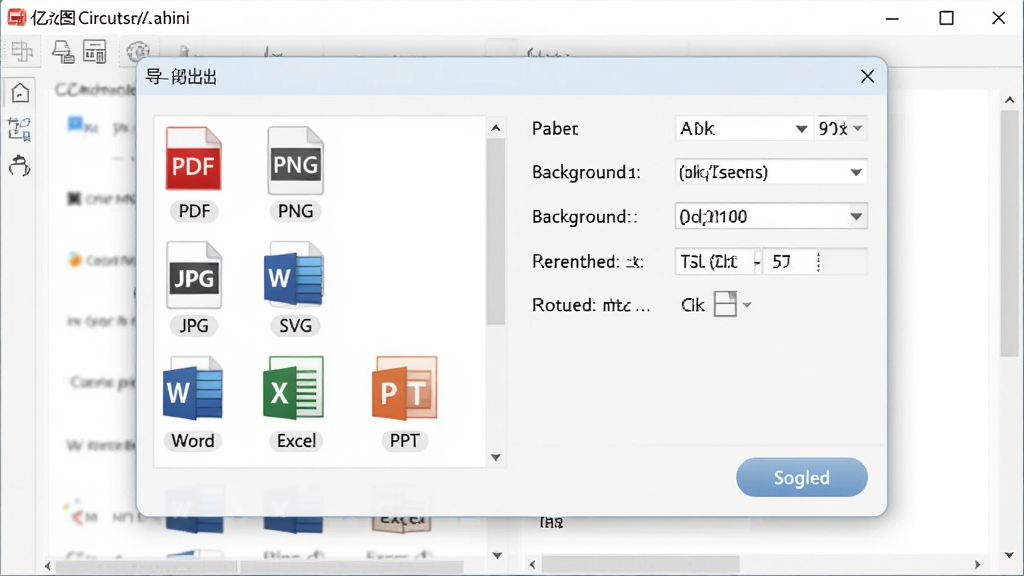
Task: Click the diagram shapes icon in the left sidebar
Action: click(20, 129)
